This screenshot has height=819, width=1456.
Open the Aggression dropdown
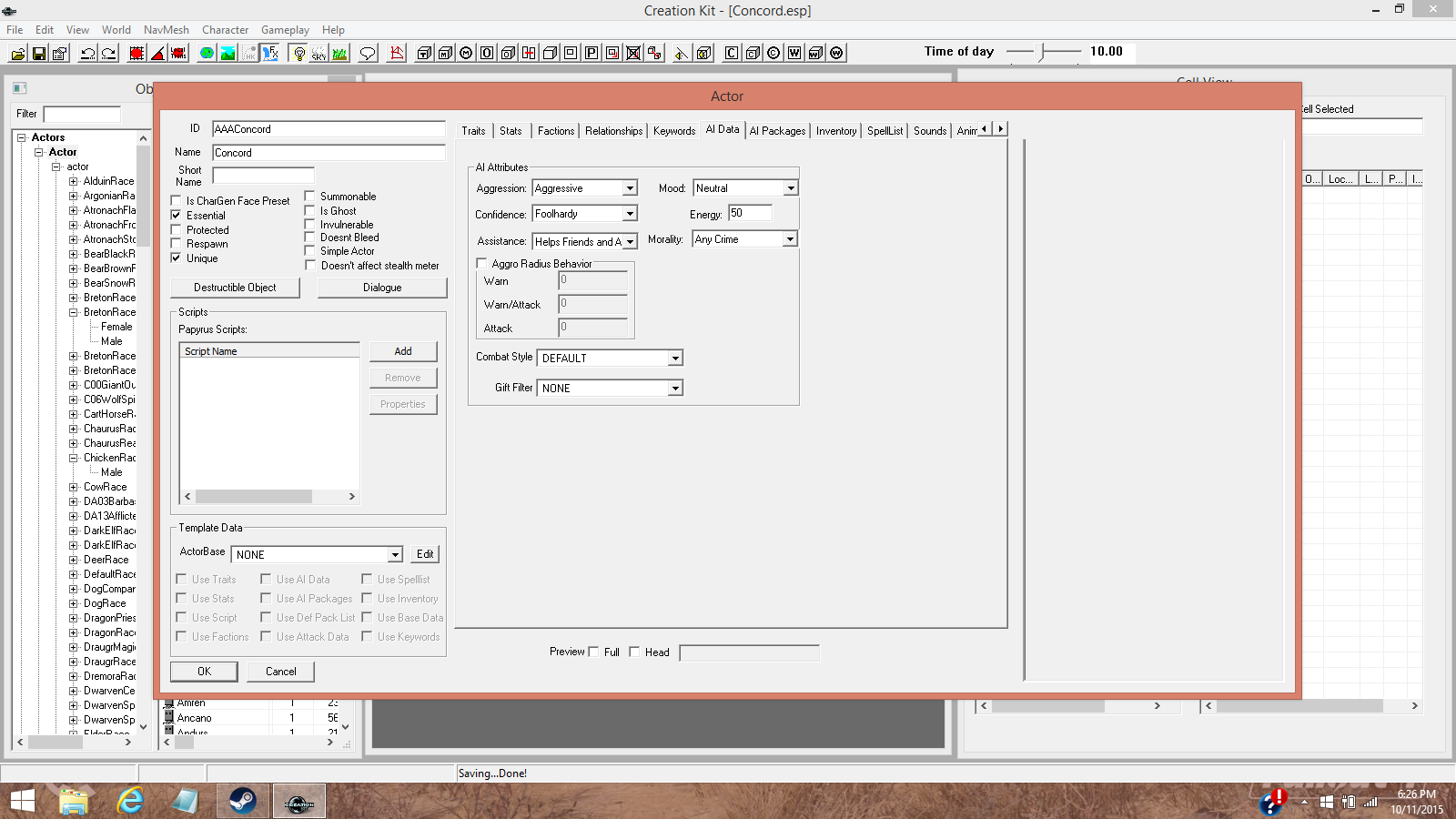(630, 188)
